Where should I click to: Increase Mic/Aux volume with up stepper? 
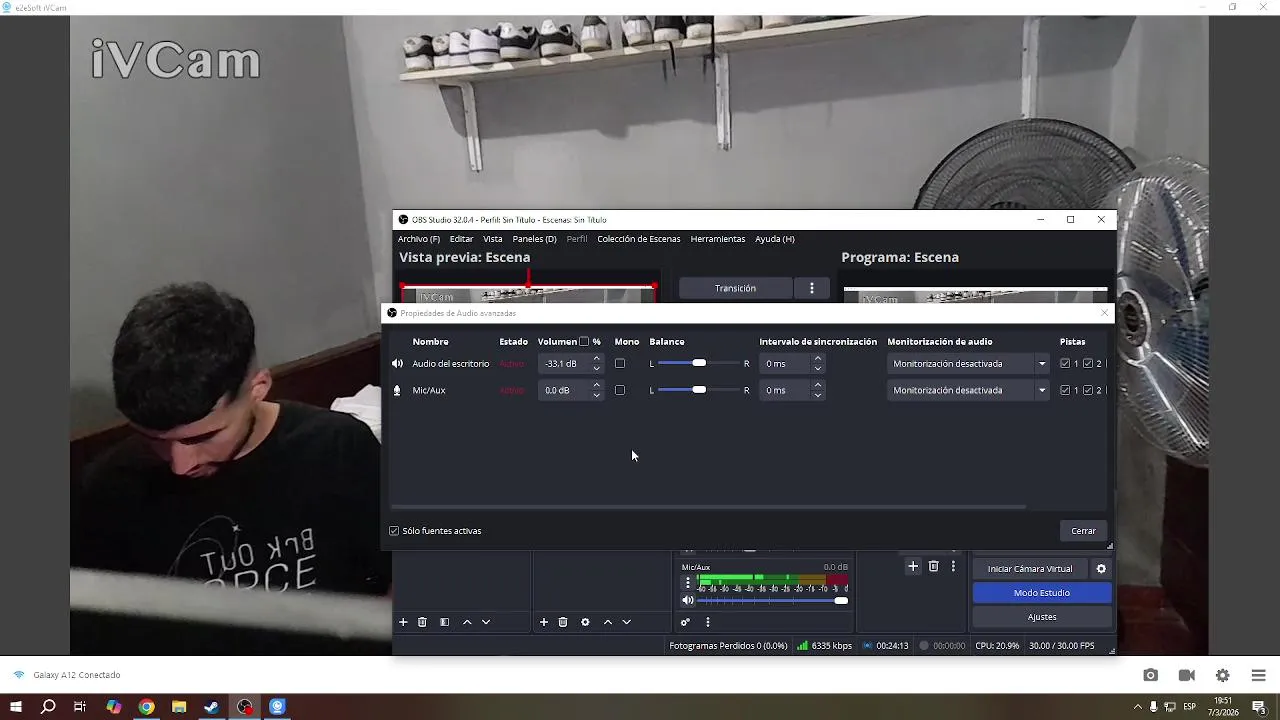coord(597,386)
